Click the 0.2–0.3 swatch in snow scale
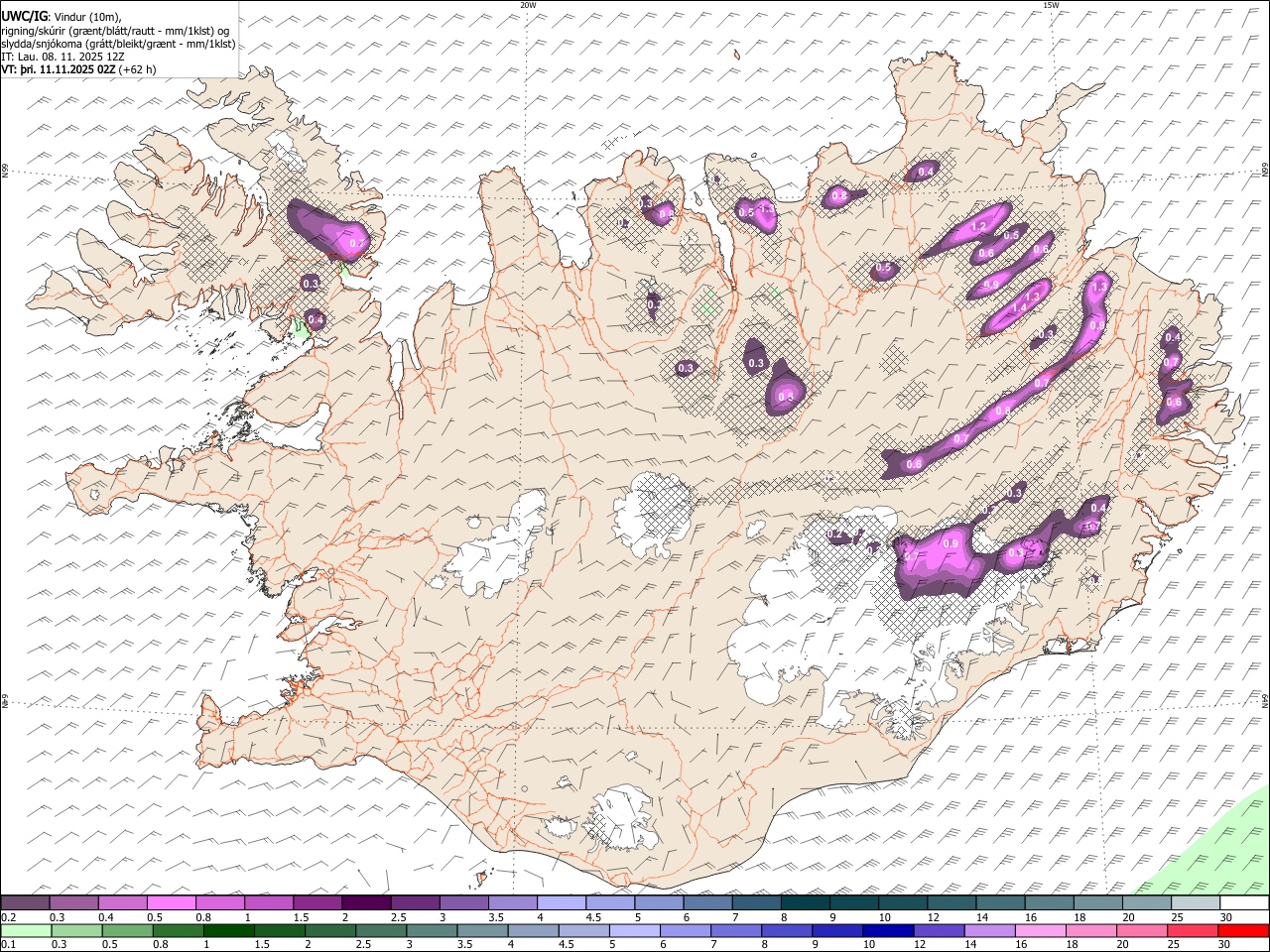Image resolution: width=1270 pixels, height=952 pixels. tap(26, 903)
